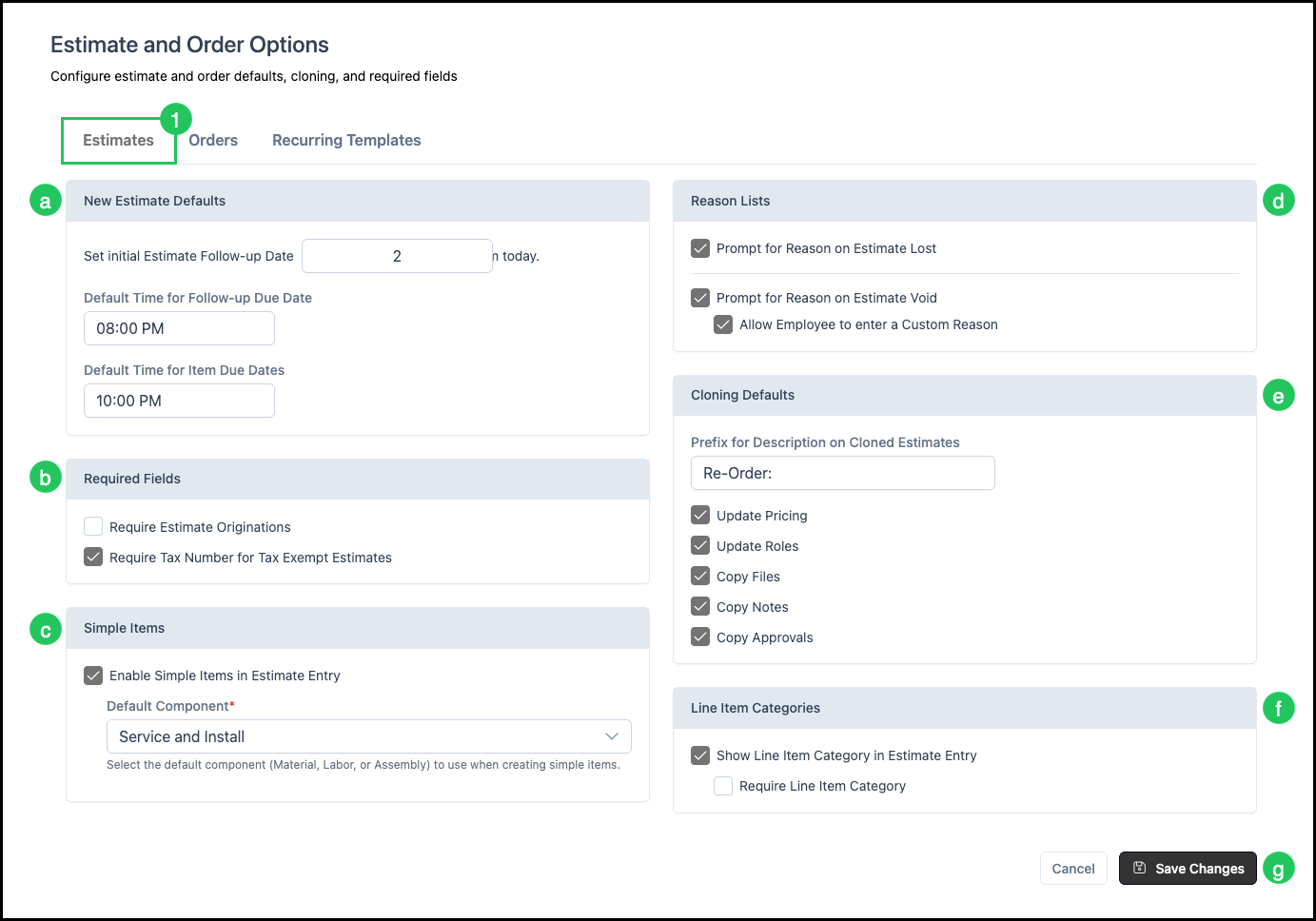
Task: Open the Orders tab
Action: coord(213,140)
